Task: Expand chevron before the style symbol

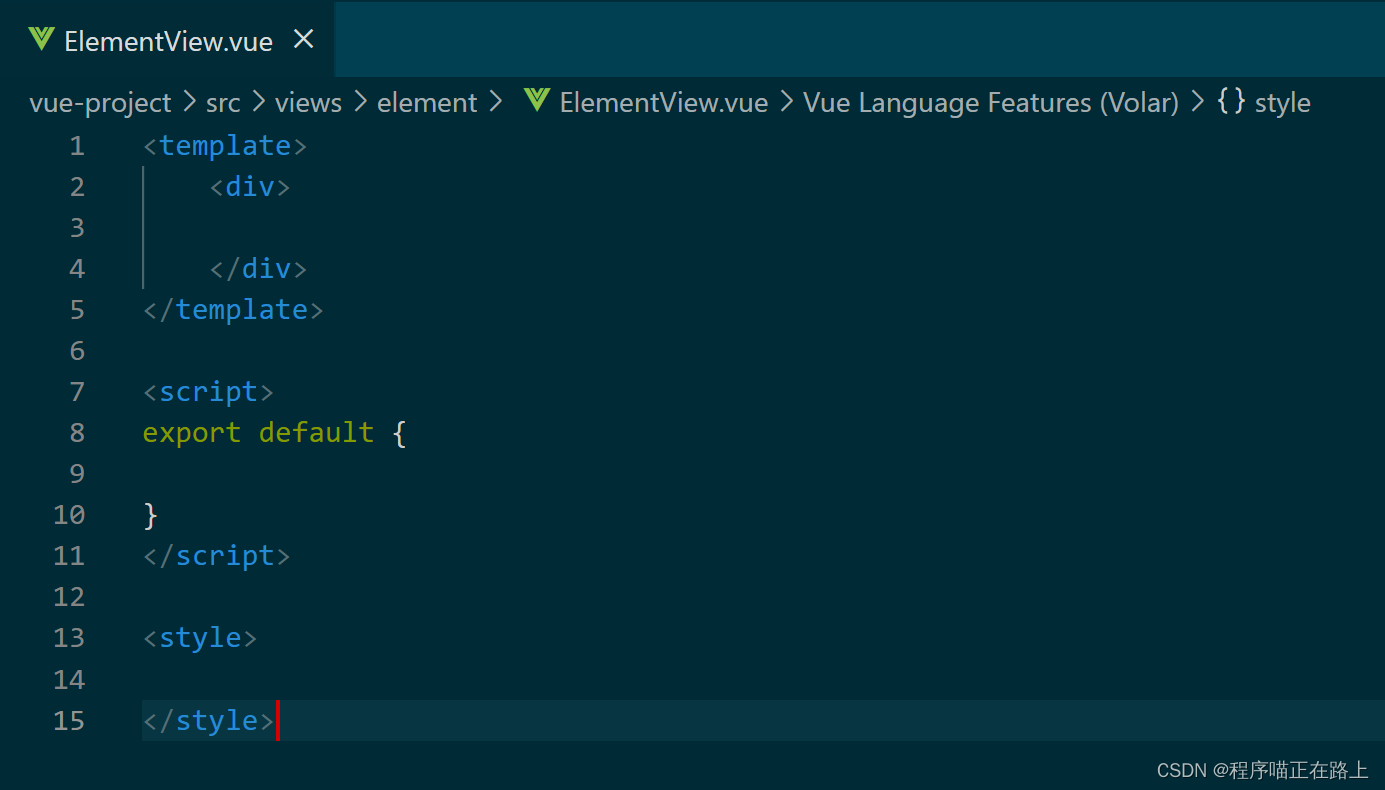Action: pos(1197,103)
